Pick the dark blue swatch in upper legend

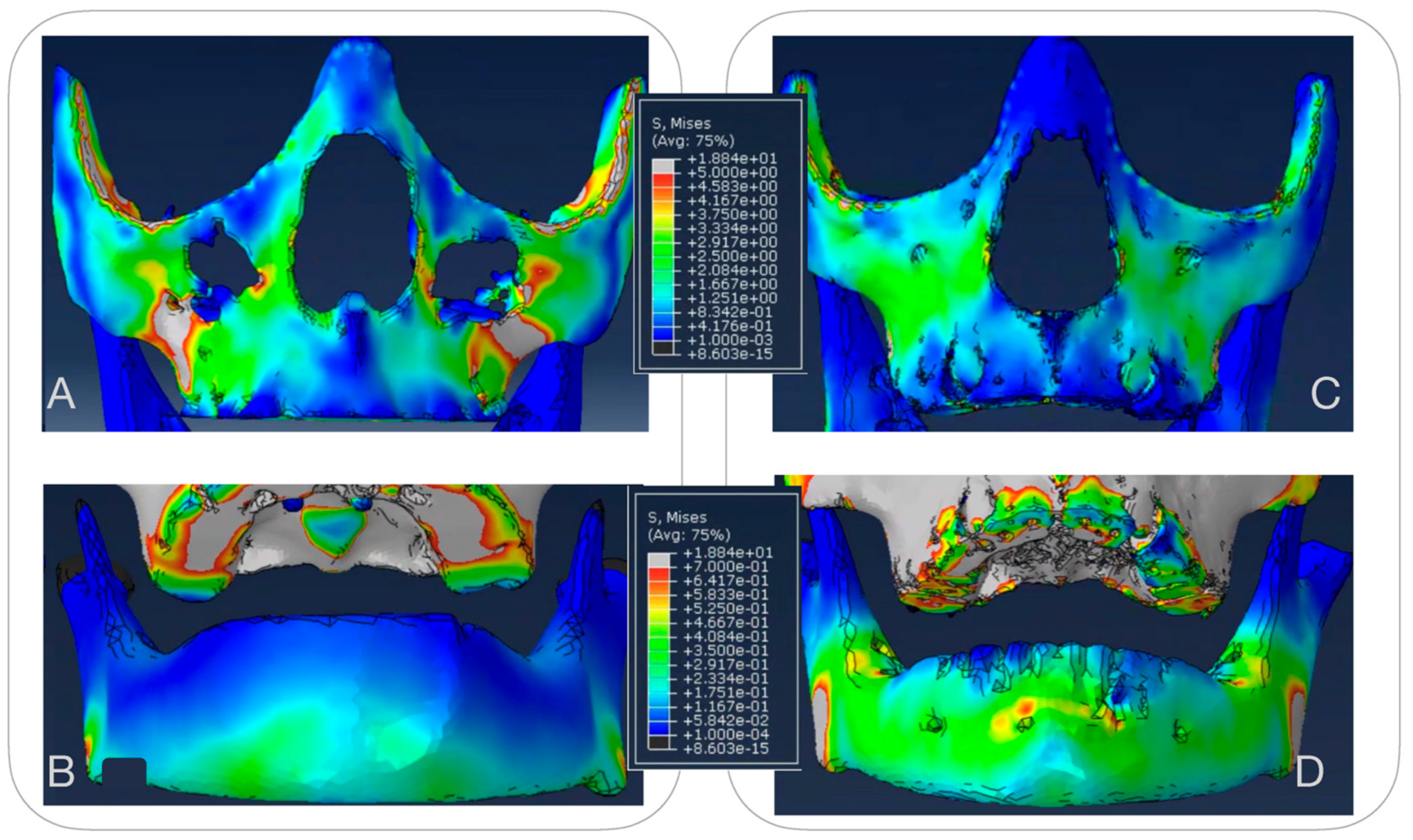point(663,333)
